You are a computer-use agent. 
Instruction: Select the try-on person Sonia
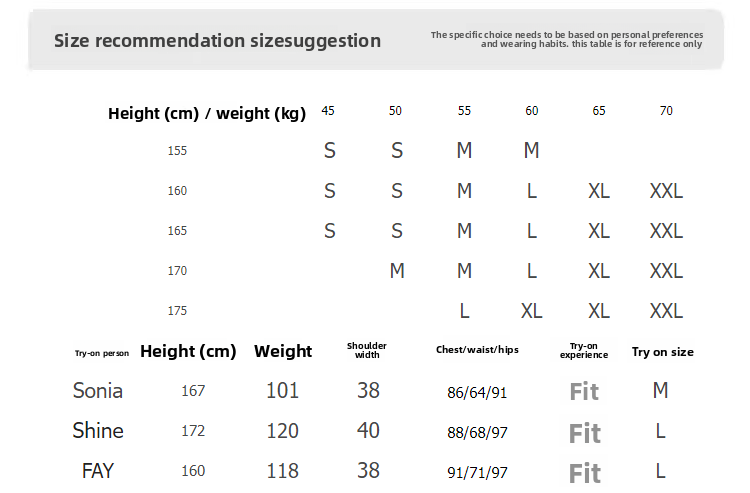click(98, 390)
